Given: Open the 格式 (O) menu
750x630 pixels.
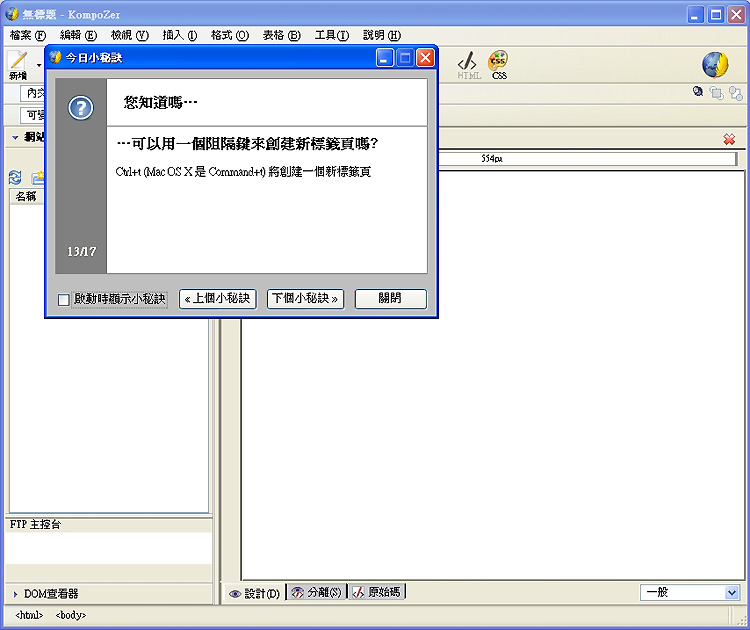Looking at the screenshot, I should click(230, 35).
